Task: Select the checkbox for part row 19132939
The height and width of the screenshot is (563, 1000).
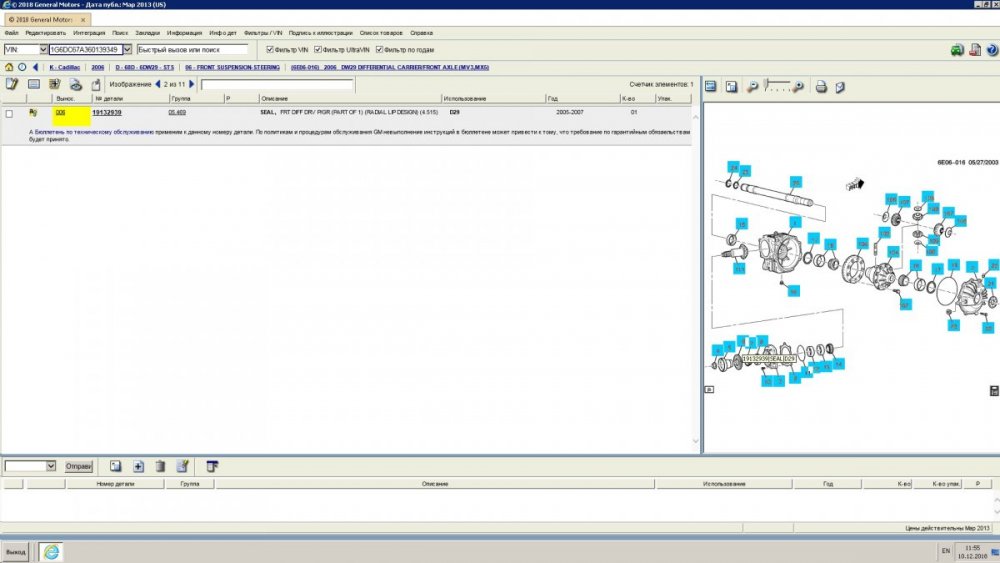Action: click(10, 113)
